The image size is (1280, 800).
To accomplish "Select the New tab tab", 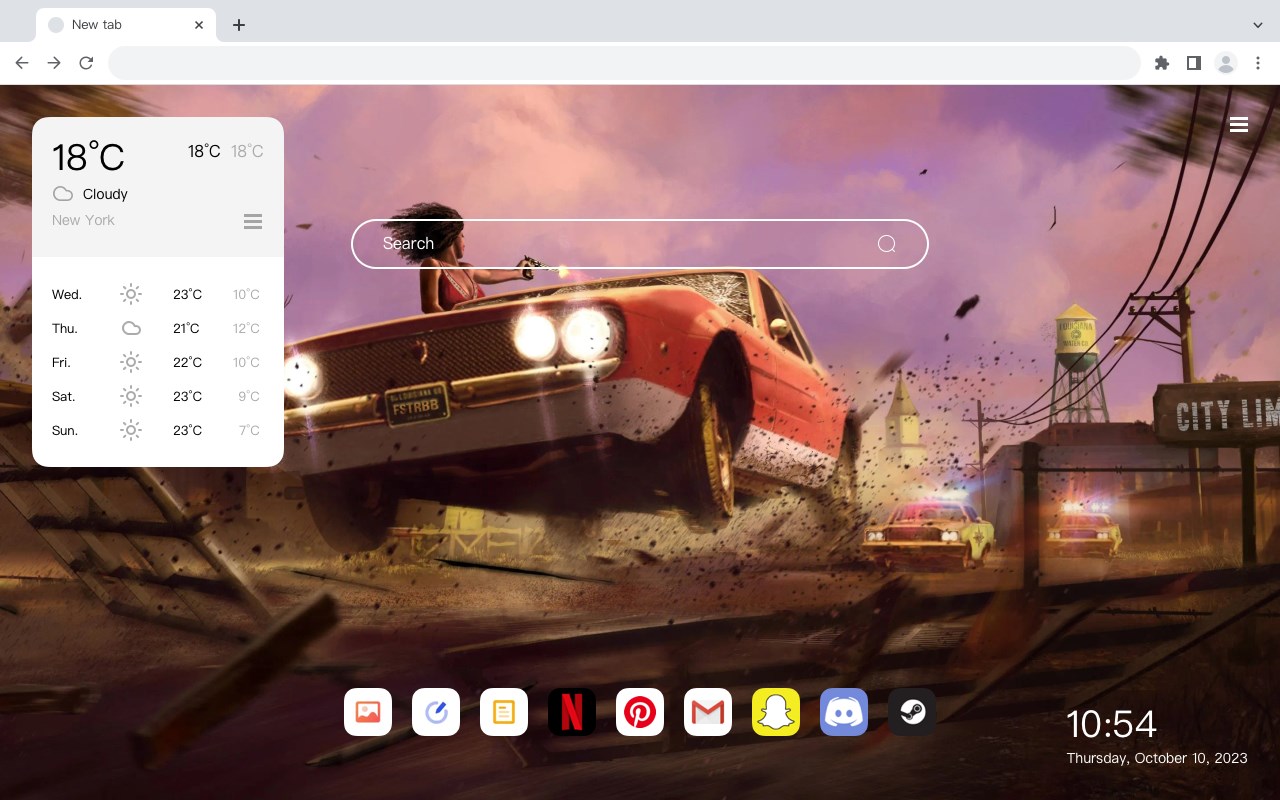I will [126, 25].
